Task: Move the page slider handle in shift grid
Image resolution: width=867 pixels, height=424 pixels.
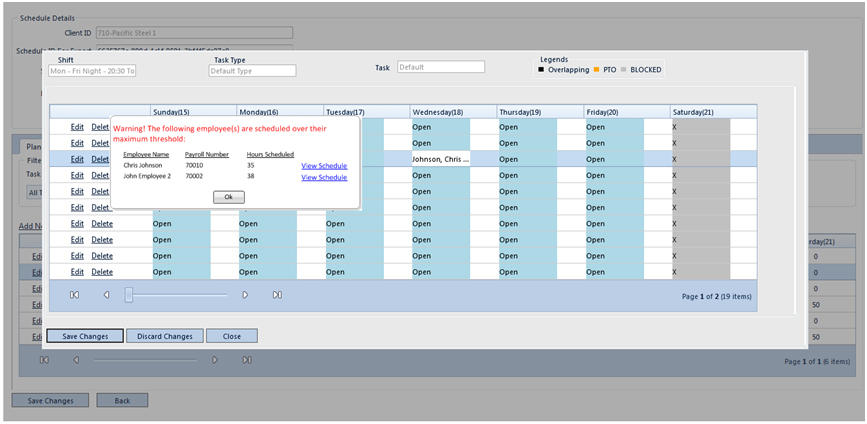Action: tap(129, 295)
